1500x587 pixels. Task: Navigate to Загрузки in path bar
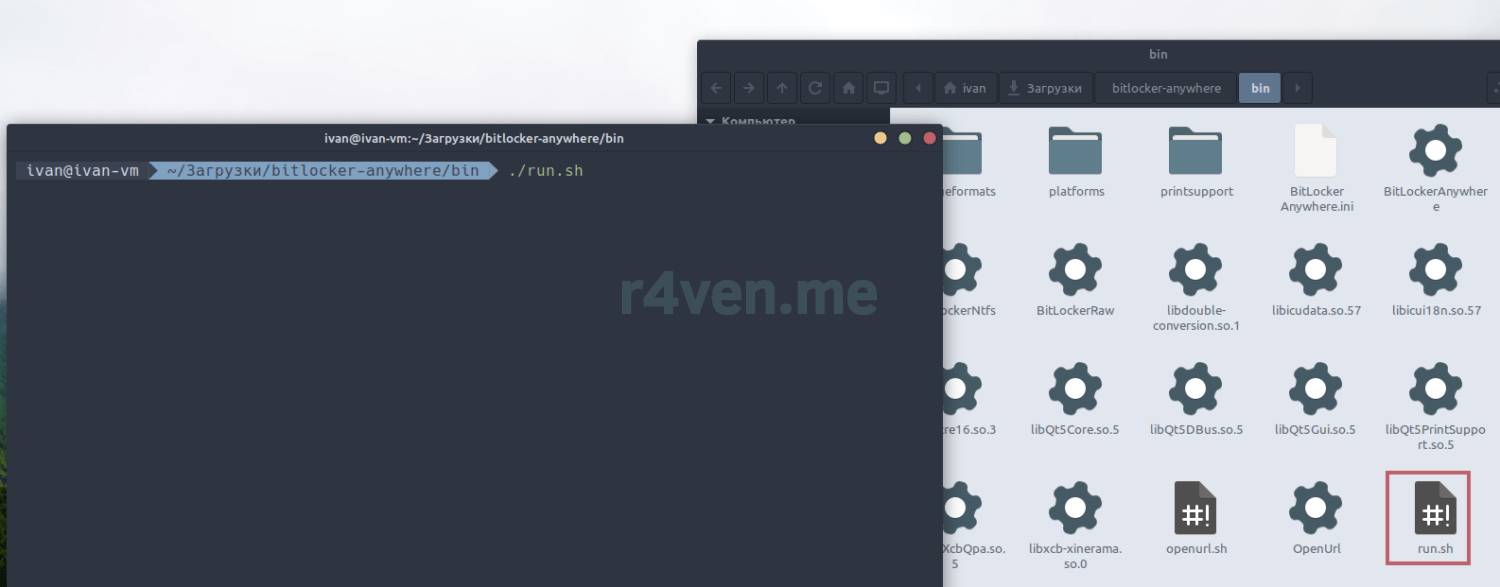point(1045,88)
